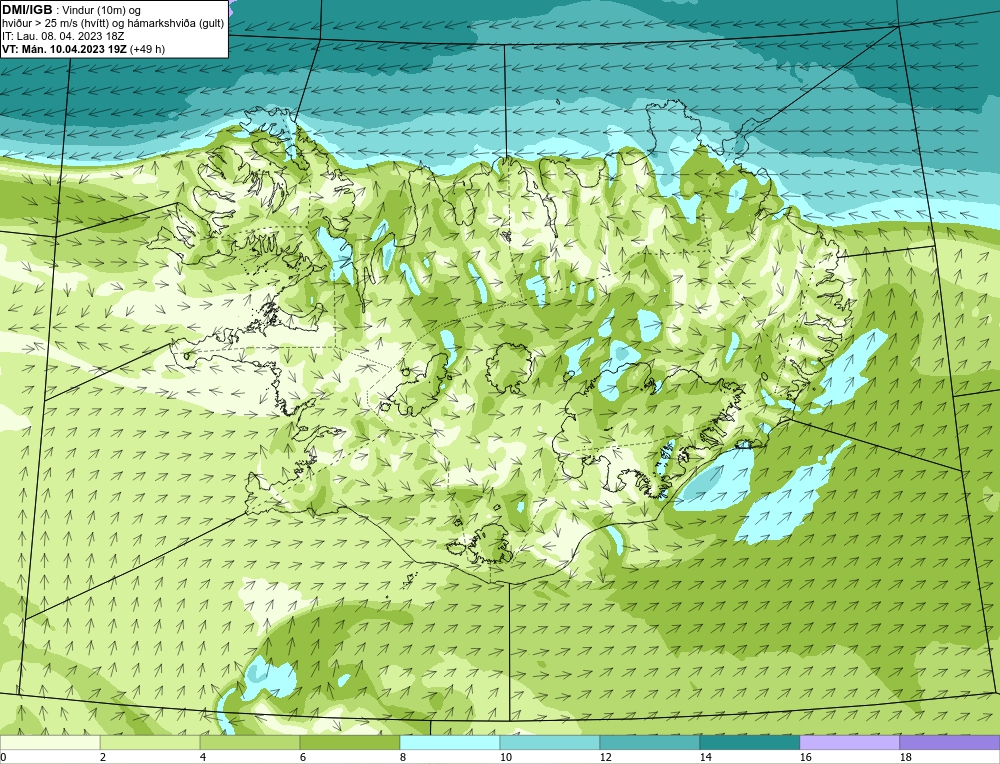Click the 6–8 m/s dark green swatch
This screenshot has height=764, width=1000.
pyautogui.click(x=349, y=742)
